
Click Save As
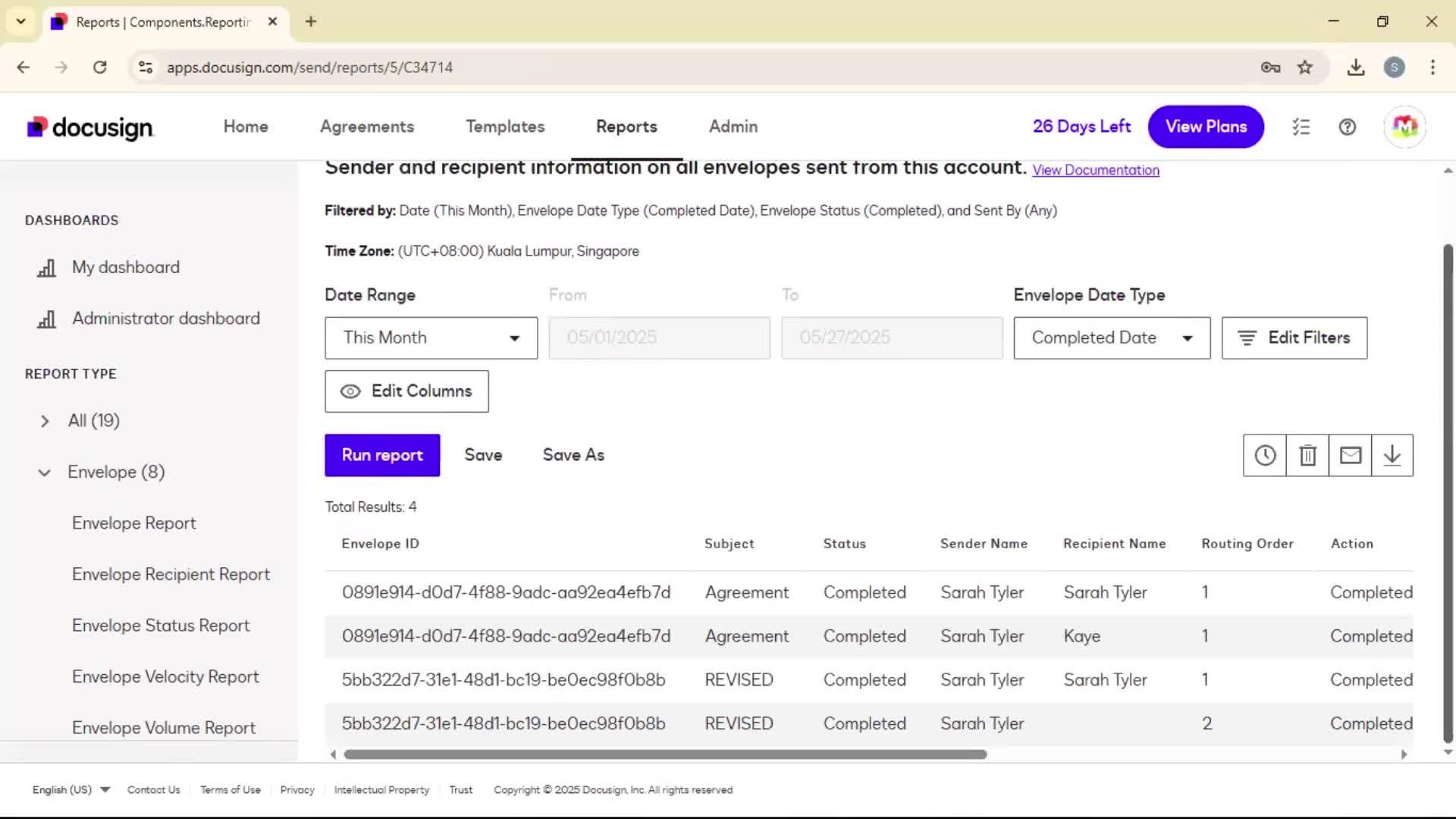coord(573,455)
